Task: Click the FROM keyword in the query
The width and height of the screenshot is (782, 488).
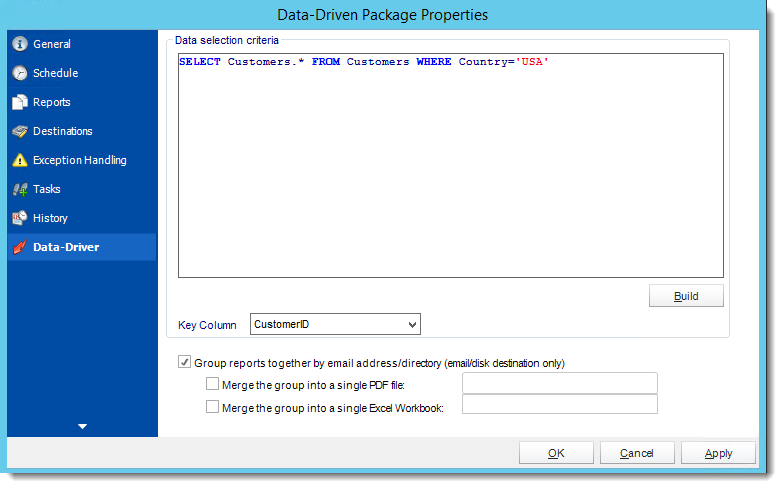Action: point(326,62)
